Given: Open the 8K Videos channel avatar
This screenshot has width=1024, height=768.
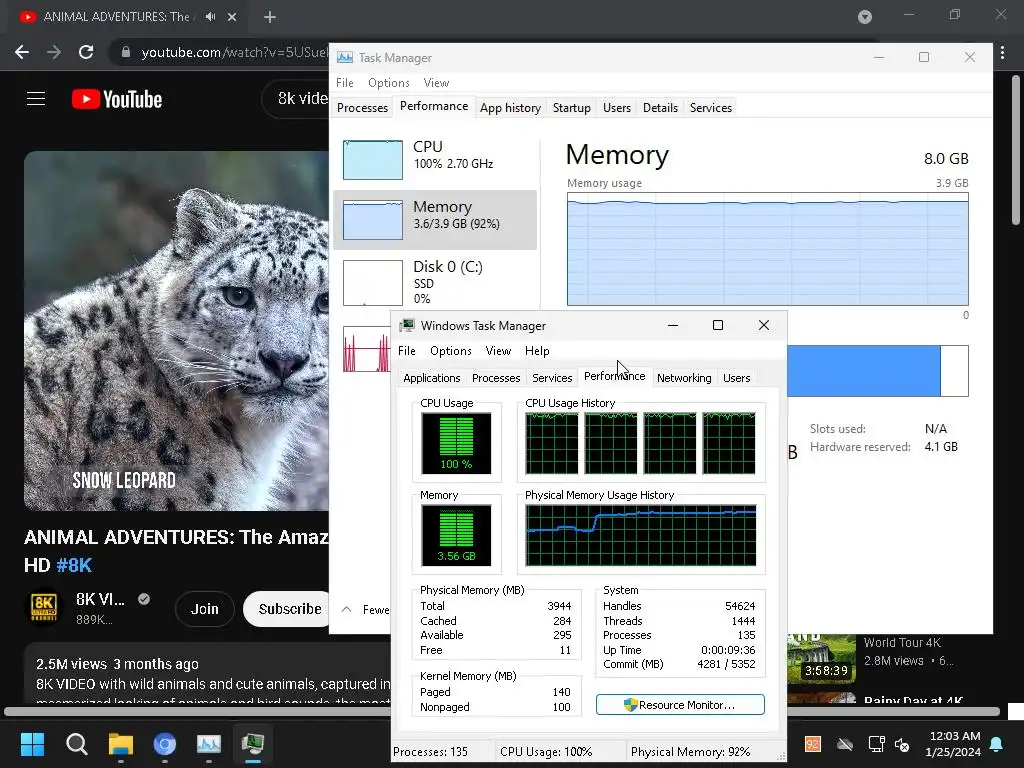Looking at the screenshot, I should (x=44, y=607).
